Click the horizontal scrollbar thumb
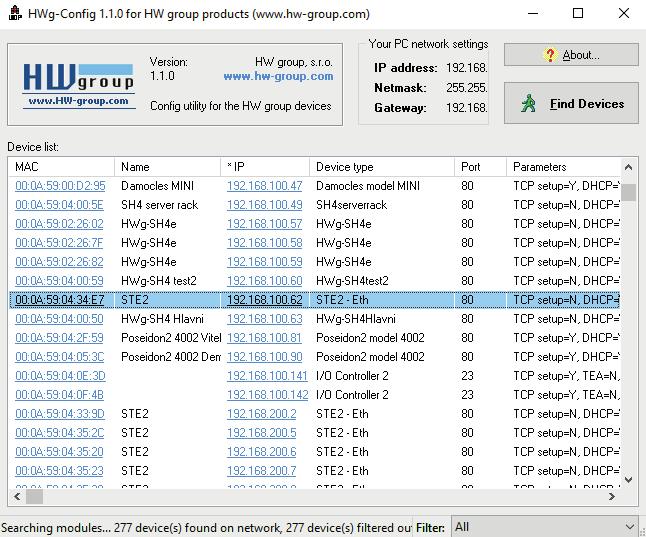Image resolution: width=646 pixels, height=537 pixels. point(35,497)
